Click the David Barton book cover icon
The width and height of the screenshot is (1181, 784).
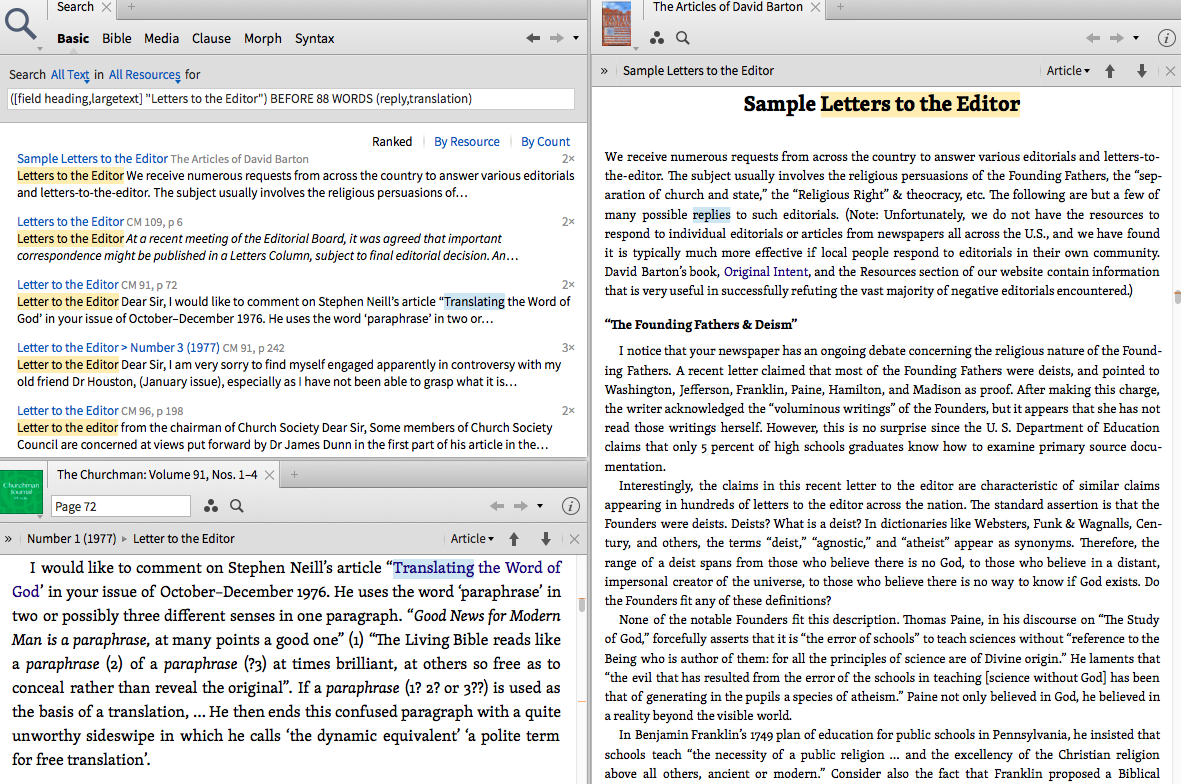coord(617,23)
